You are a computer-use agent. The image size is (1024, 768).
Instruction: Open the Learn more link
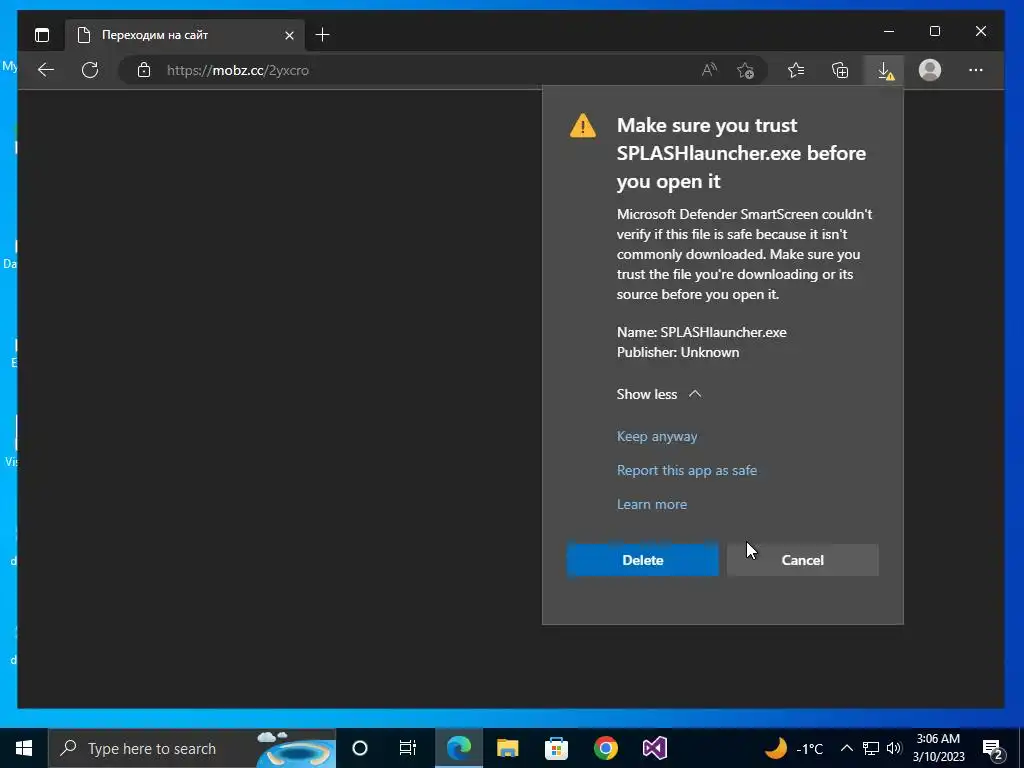(x=652, y=504)
